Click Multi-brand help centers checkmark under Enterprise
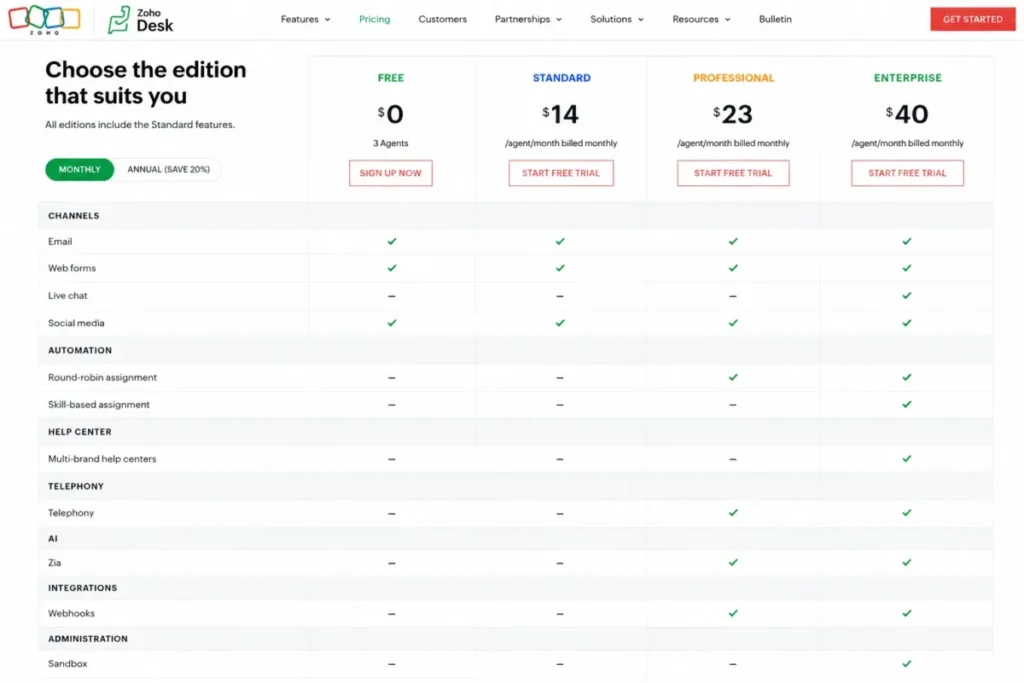This screenshot has height=683, width=1024. point(906,459)
